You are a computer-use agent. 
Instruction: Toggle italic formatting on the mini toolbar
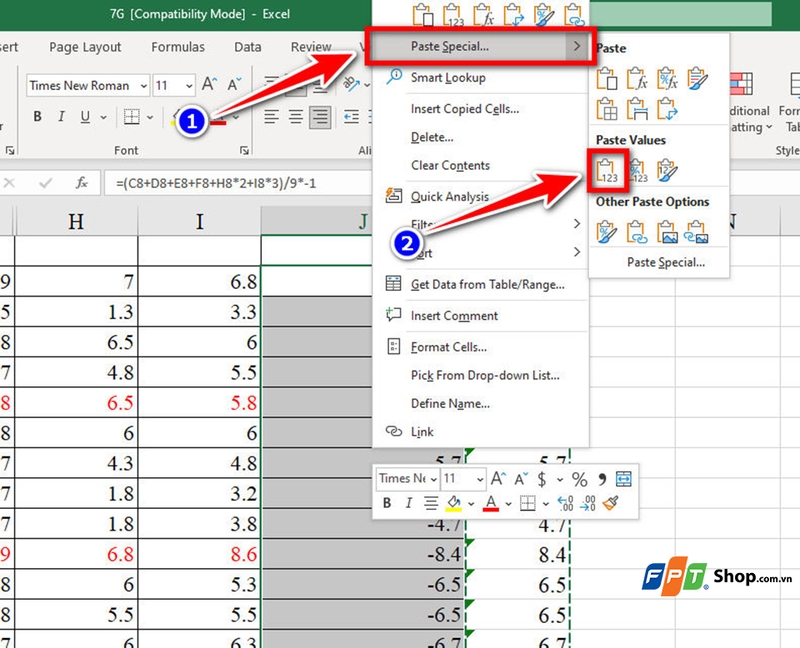408,502
